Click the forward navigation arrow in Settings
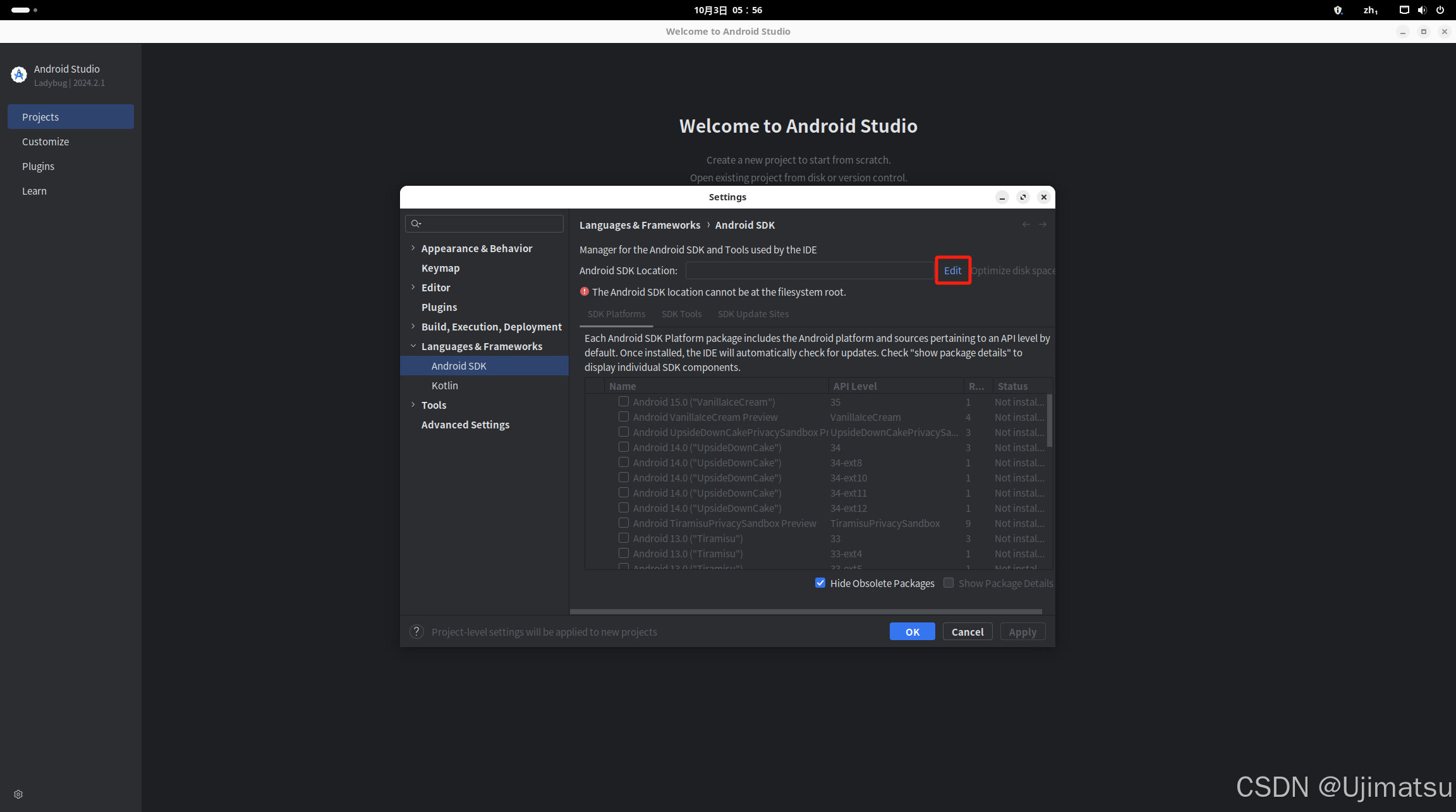This screenshot has height=812, width=1456. (x=1043, y=225)
